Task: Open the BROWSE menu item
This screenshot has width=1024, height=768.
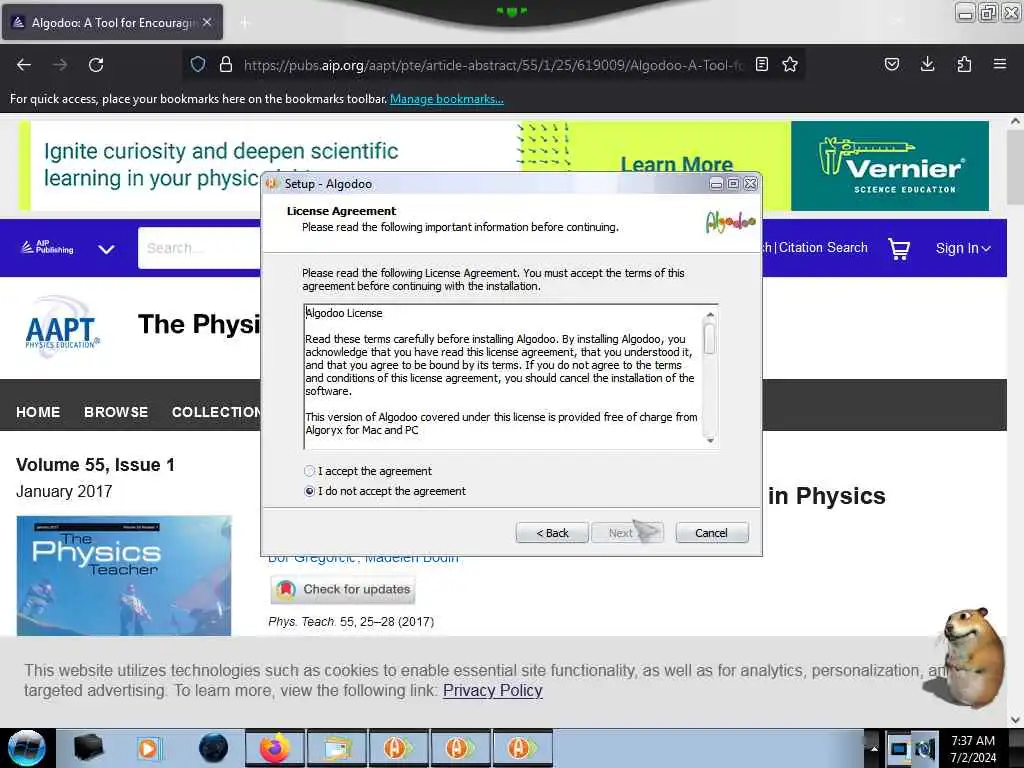Action: [116, 412]
